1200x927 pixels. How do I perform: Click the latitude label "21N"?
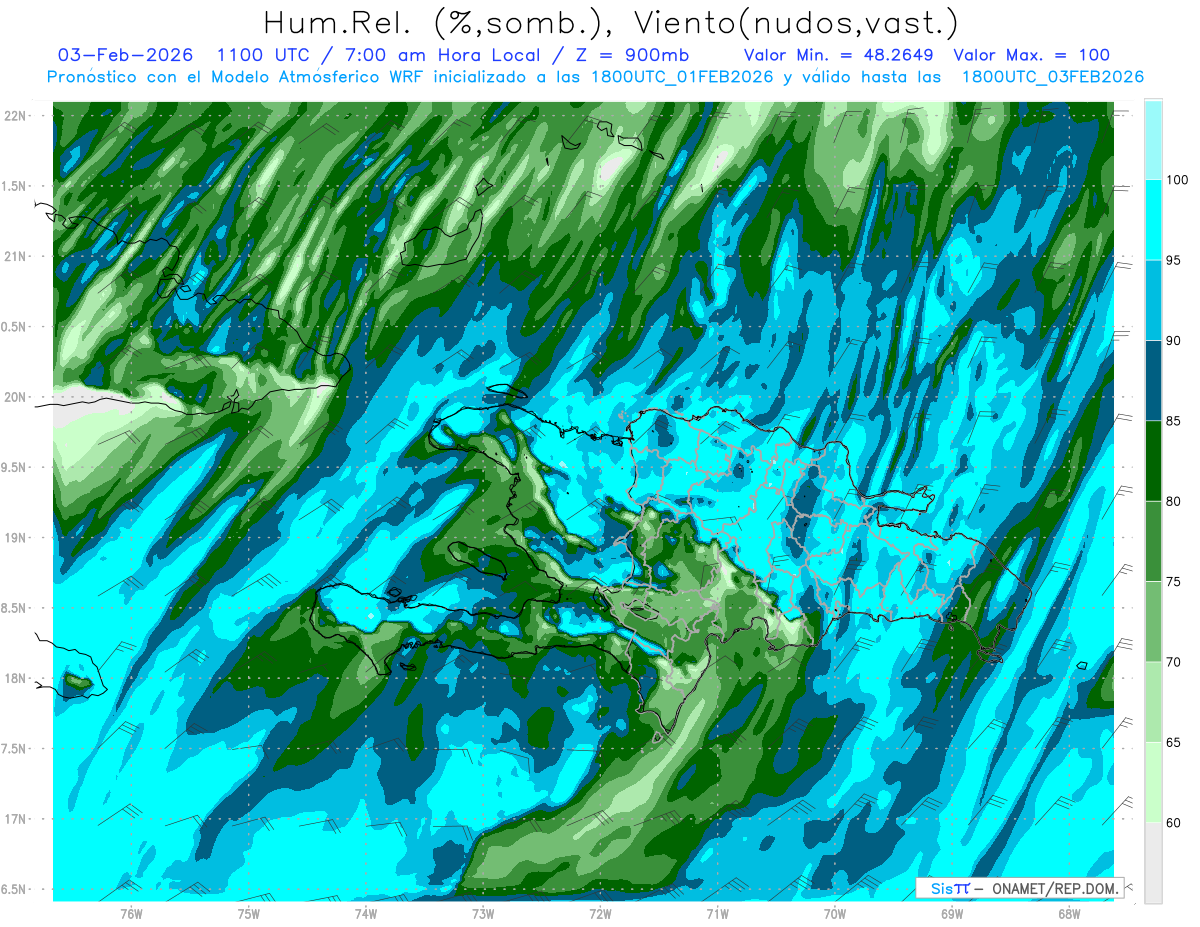click(15, 256)
